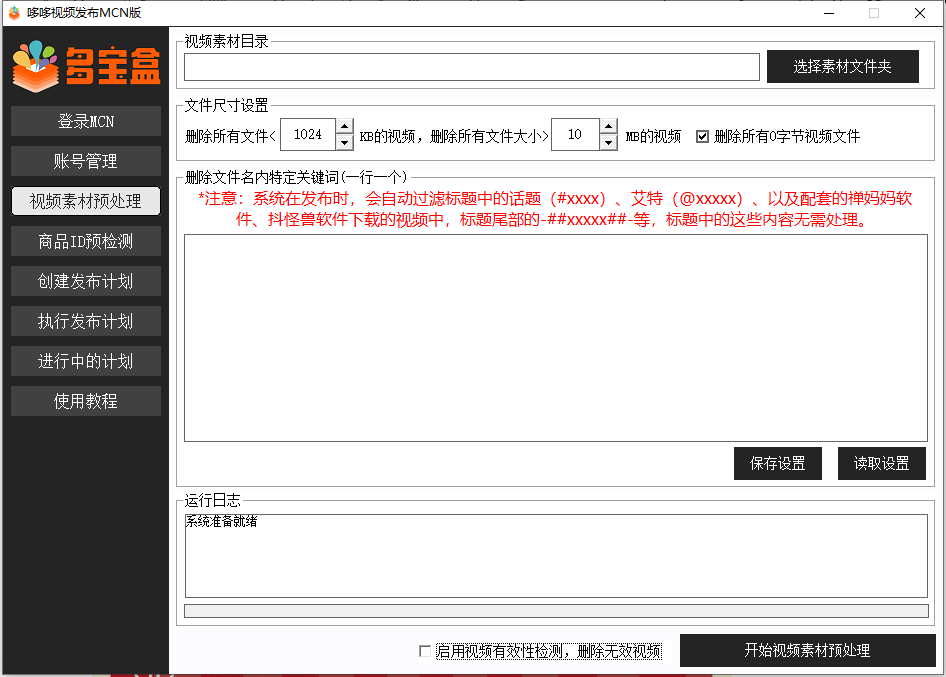946x677 pixels.
Task: Increase the maximum MB size value
Action: (608, 126)
